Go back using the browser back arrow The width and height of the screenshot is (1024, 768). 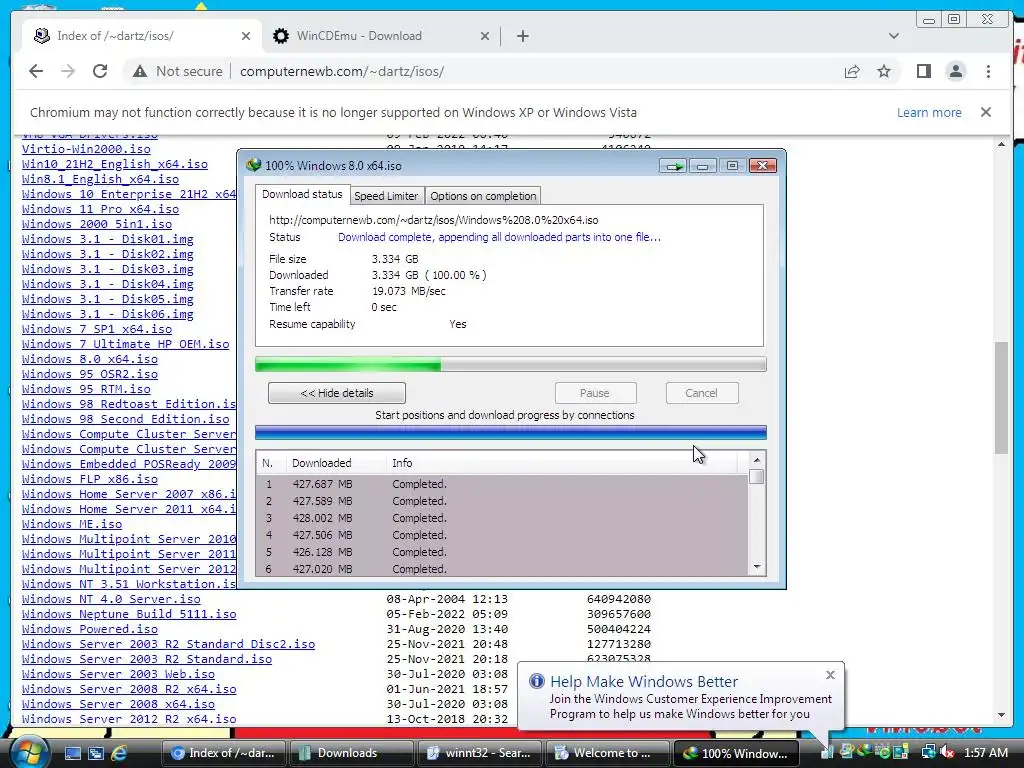point(36,71)
